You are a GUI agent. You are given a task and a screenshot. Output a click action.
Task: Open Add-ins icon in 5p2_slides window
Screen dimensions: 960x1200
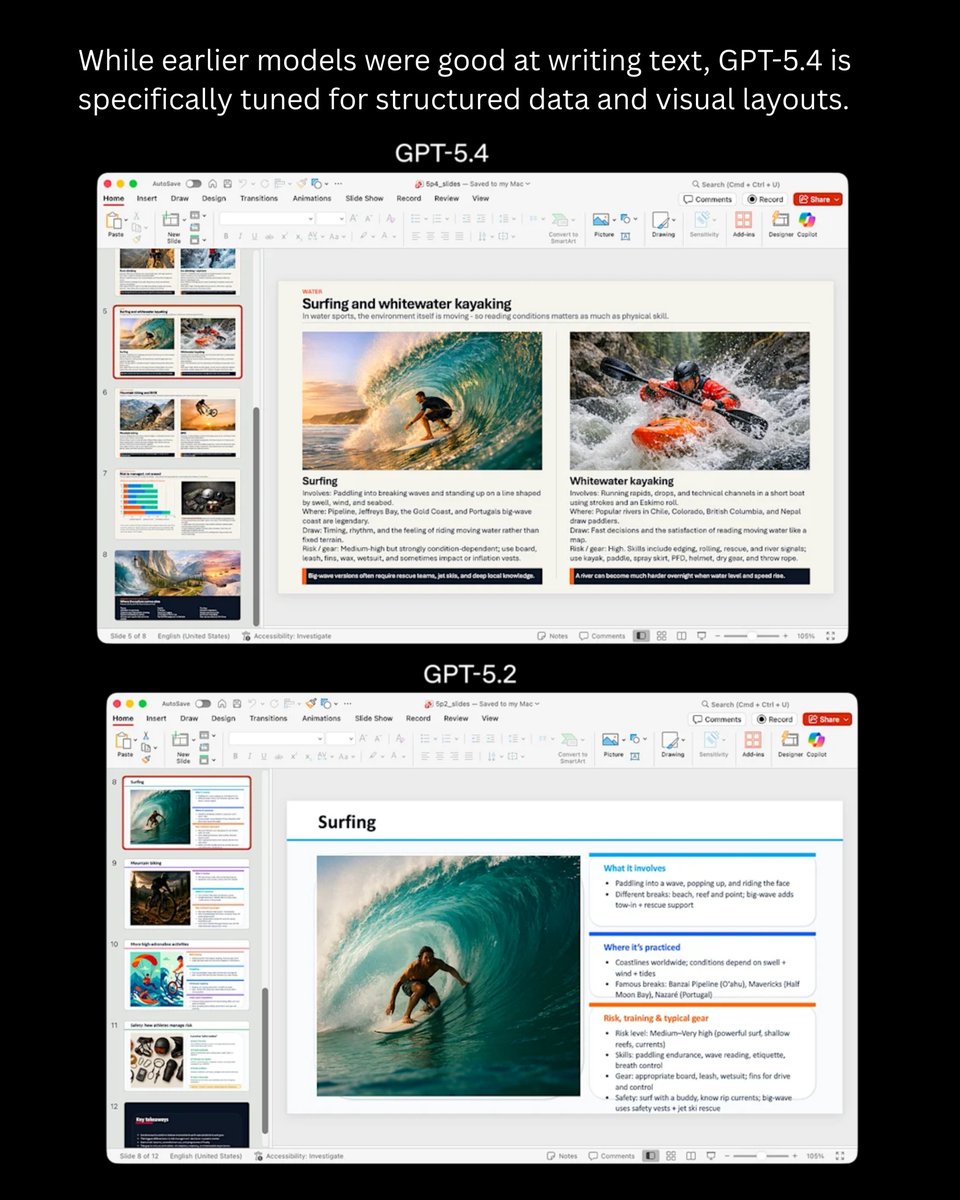click(753, 740)
